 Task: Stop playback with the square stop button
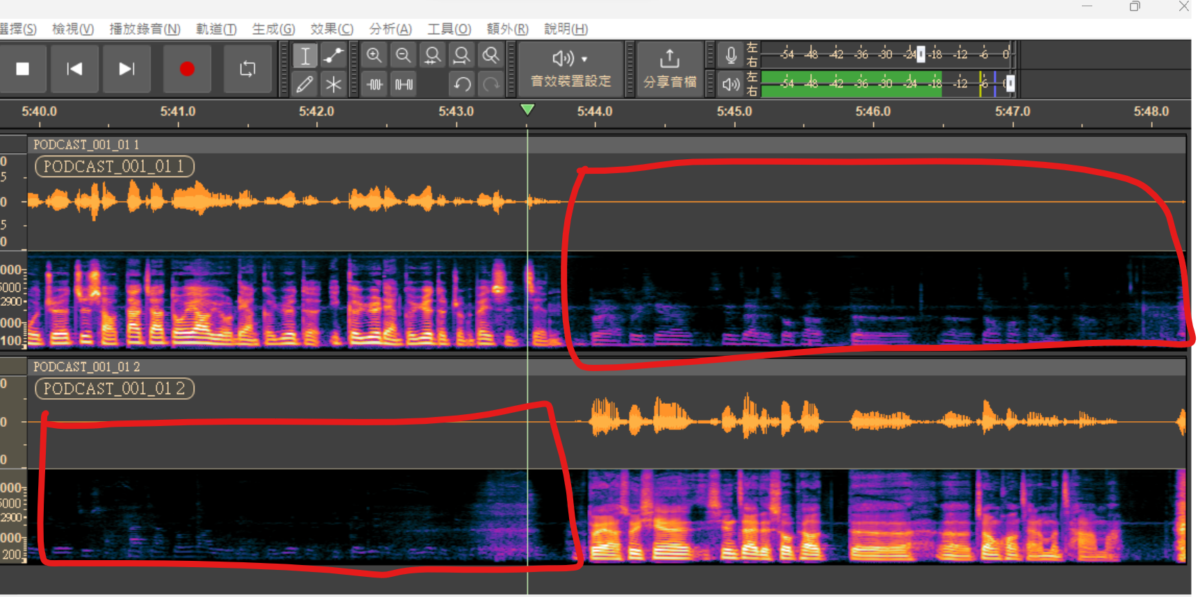[x=23, y=69]
